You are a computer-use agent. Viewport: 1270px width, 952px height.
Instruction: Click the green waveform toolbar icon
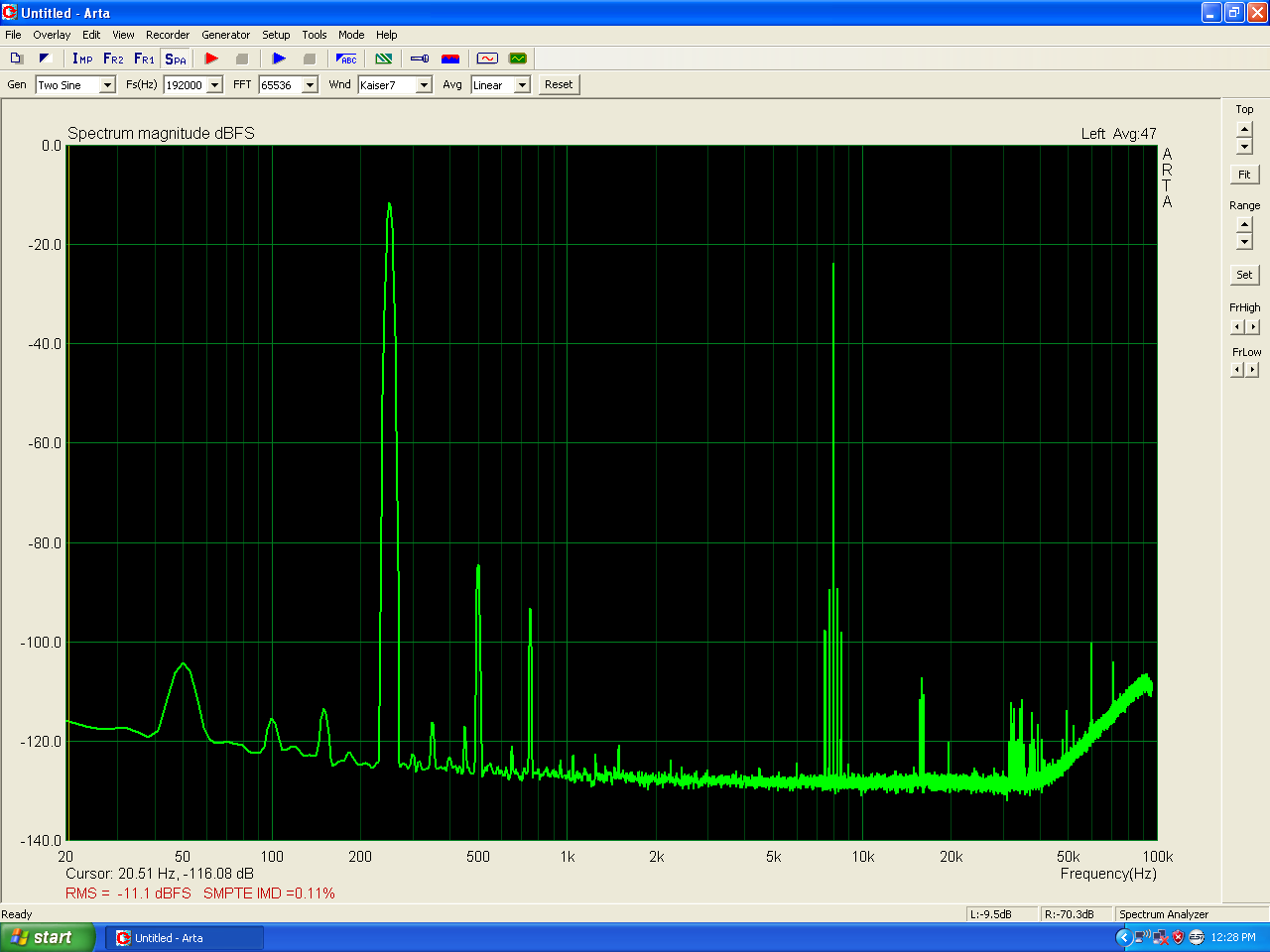518,59
